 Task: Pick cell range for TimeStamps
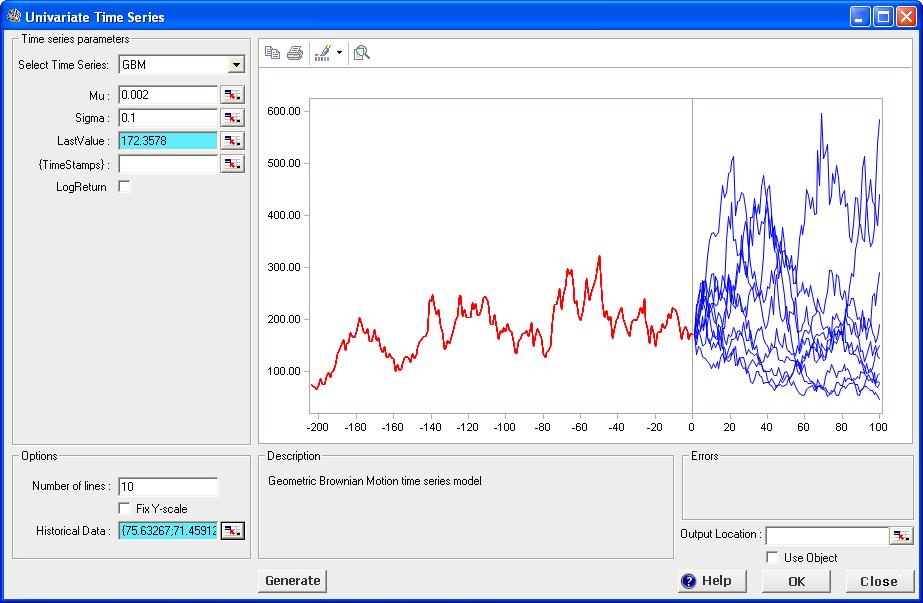[233, 164]
